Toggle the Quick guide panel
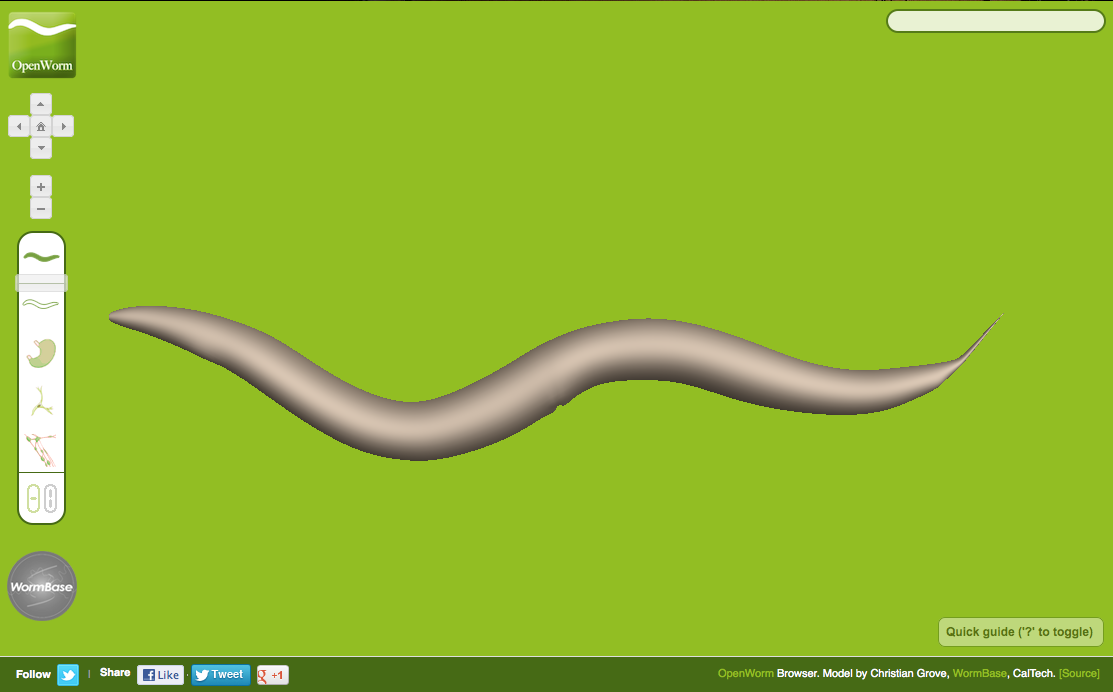Screen dimensions: 1113x692 [1020, 632]
